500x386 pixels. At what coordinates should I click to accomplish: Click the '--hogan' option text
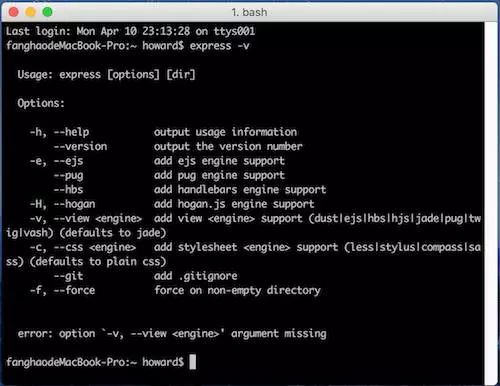coord(74,204)
